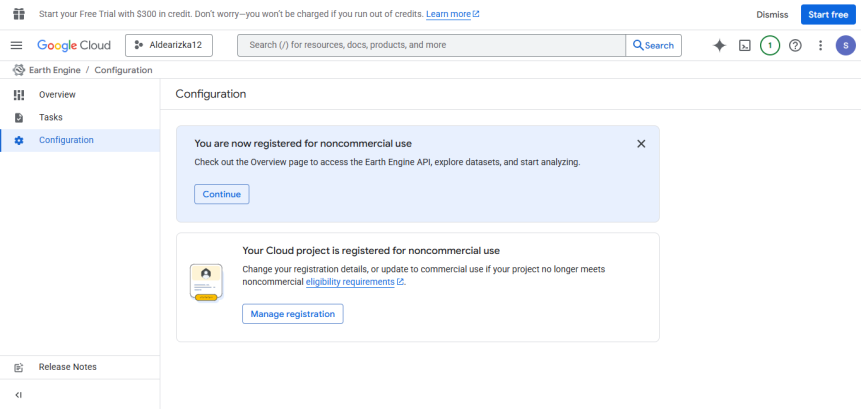Click Earth Engine breadcrumb icon
The width and height of the screenshot is (861, 409).
click(19, 70)
